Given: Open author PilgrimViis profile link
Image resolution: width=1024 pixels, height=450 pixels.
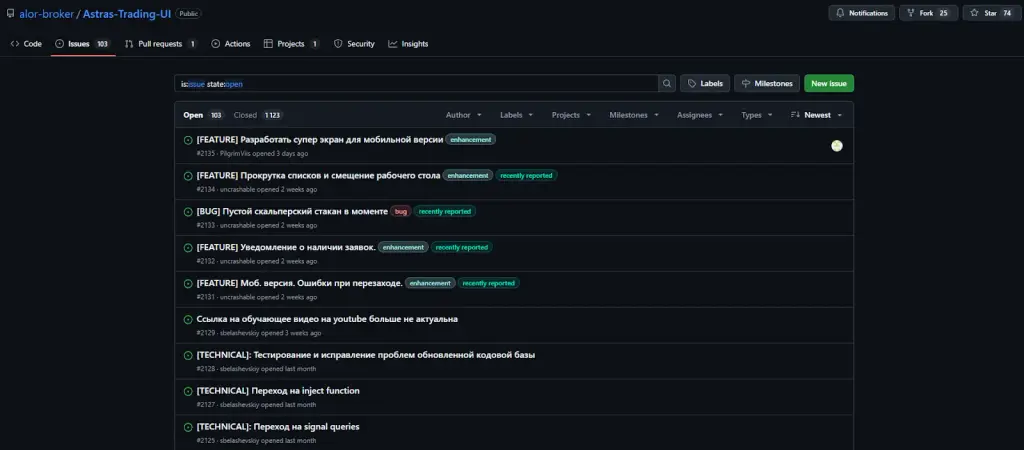Looking at the screenshot, I should [x=235, y=153].
